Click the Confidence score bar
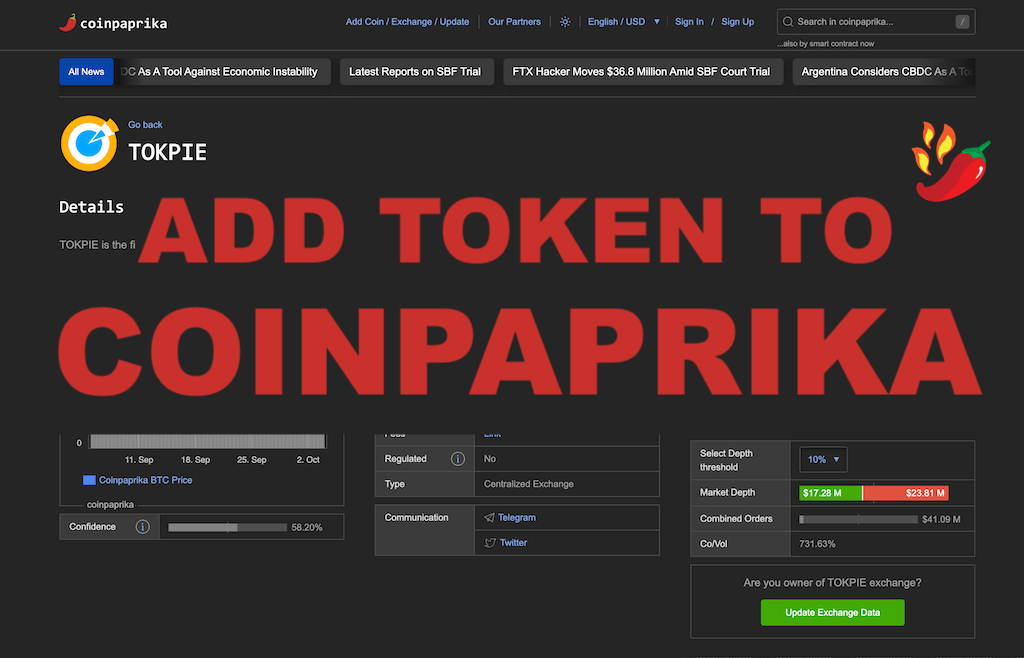Screen dimensions: 1024x658 tap(227, 527)
